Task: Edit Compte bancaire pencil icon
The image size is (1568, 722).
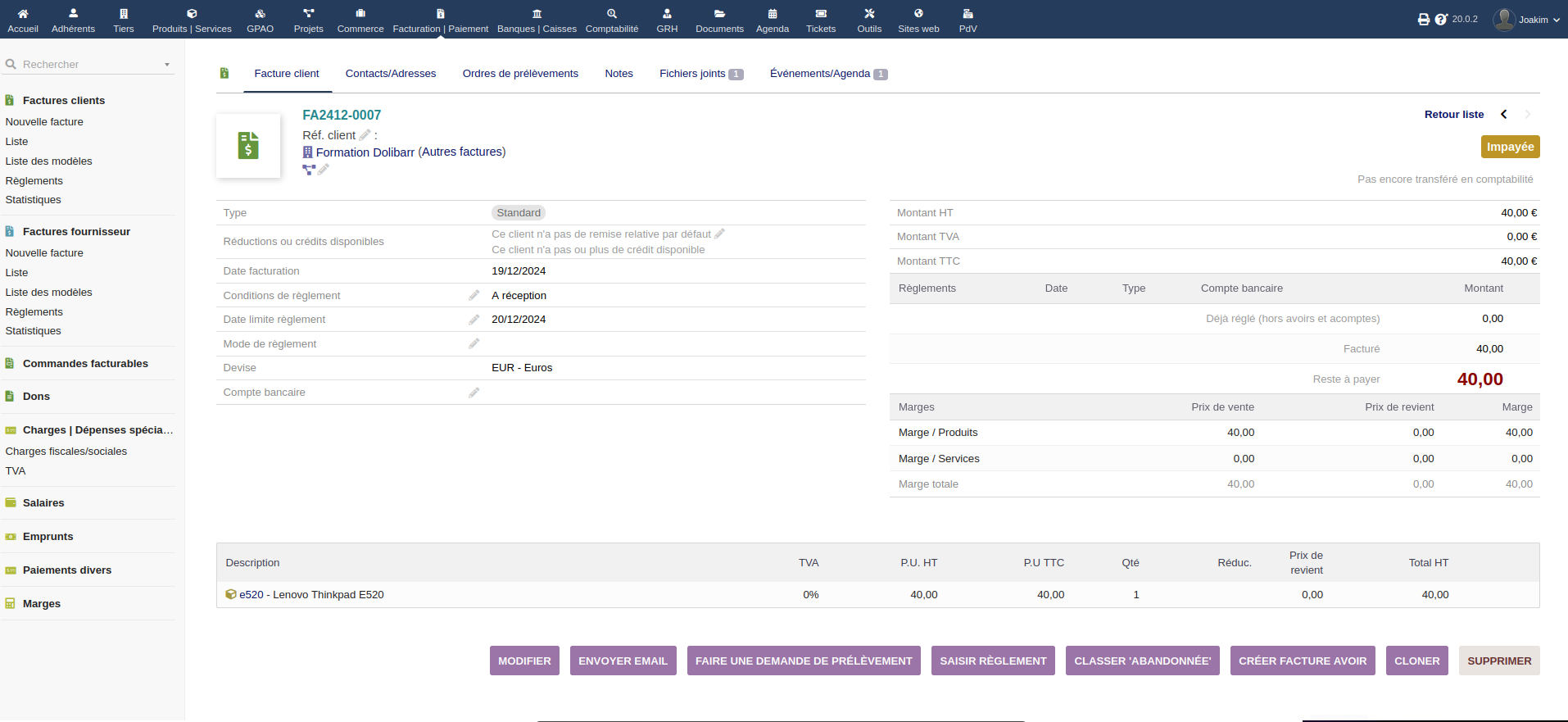Action: pyautogui.click(x=474, y=393)
